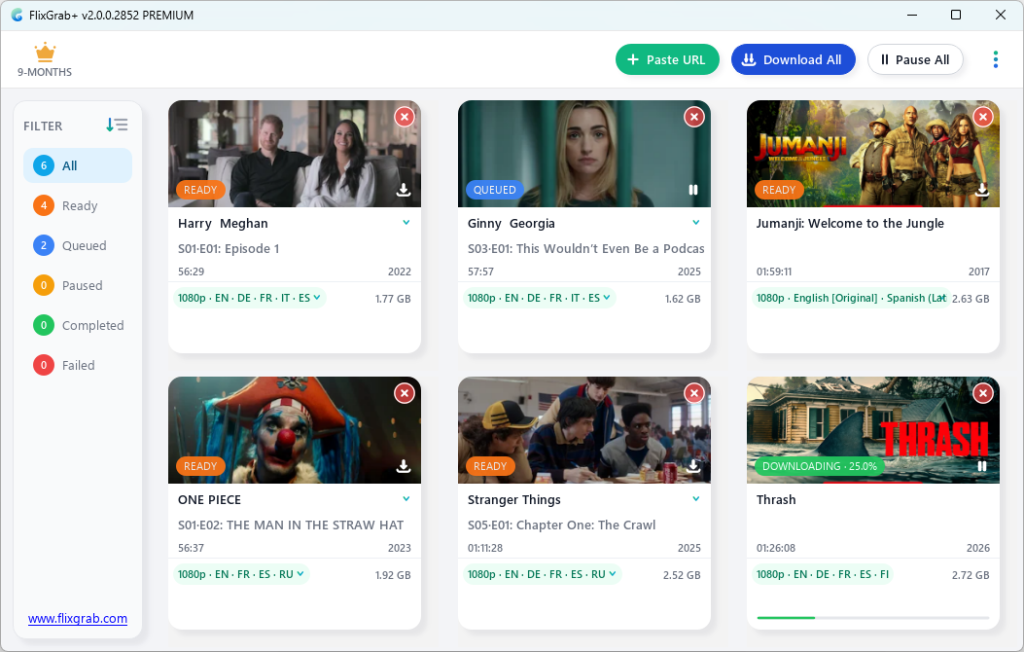Open the ONE PIECE quality and language dropdown
This screenshot has width=1024, height=652.
click(241, 575)
